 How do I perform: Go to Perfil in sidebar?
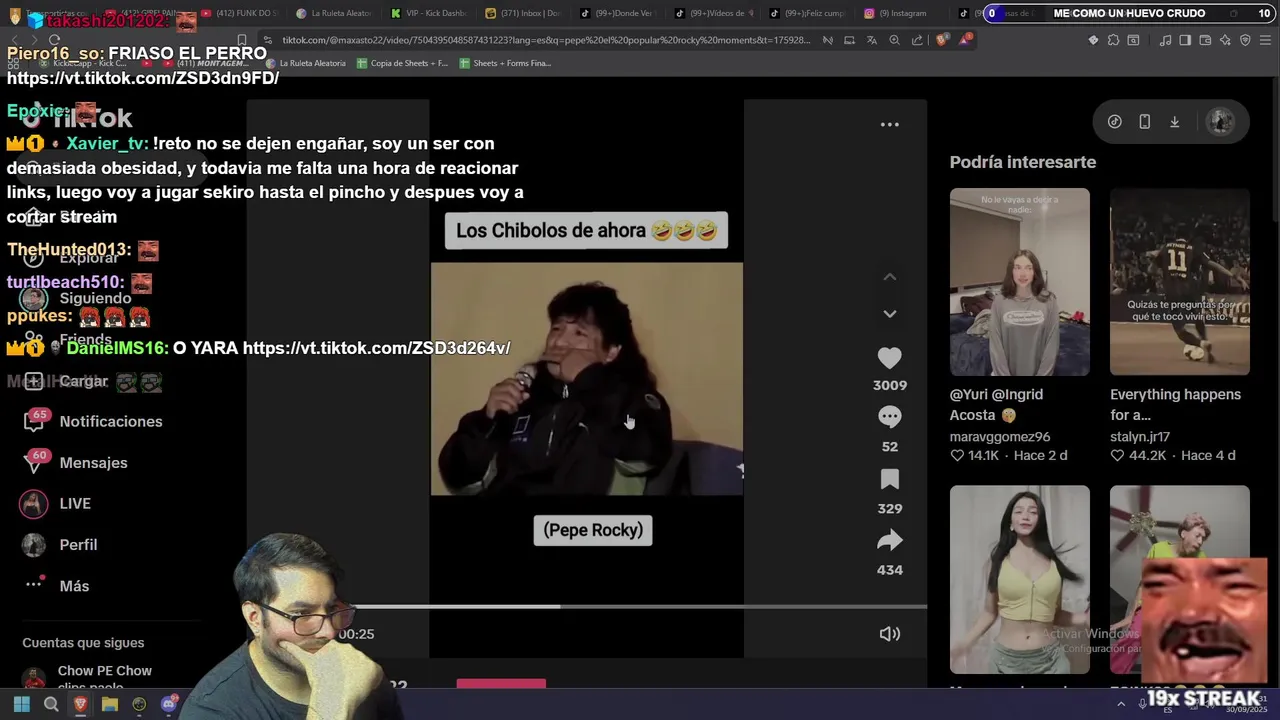60,544
